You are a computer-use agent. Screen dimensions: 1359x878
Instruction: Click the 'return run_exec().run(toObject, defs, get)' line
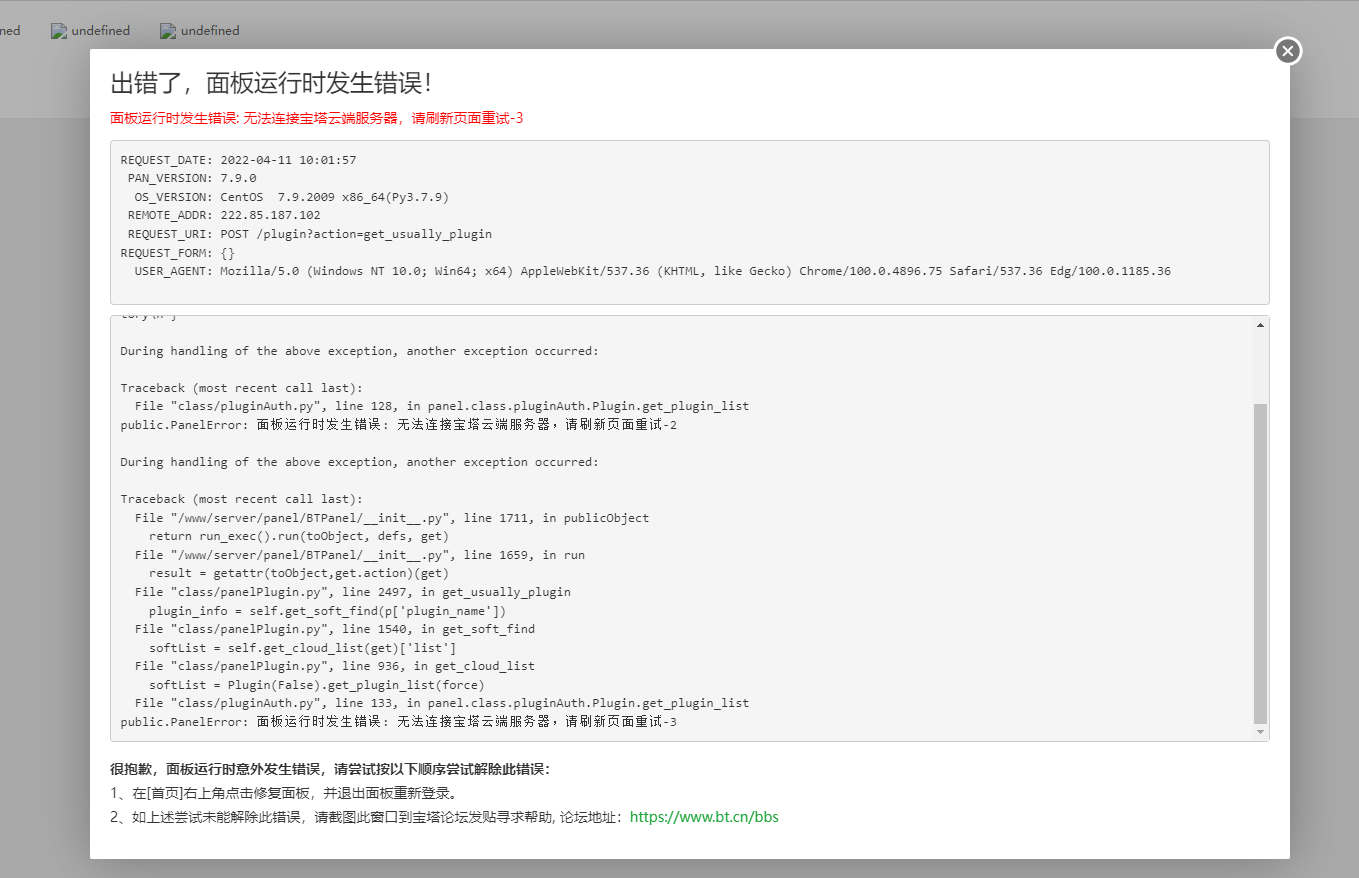(x=299, y=536)
